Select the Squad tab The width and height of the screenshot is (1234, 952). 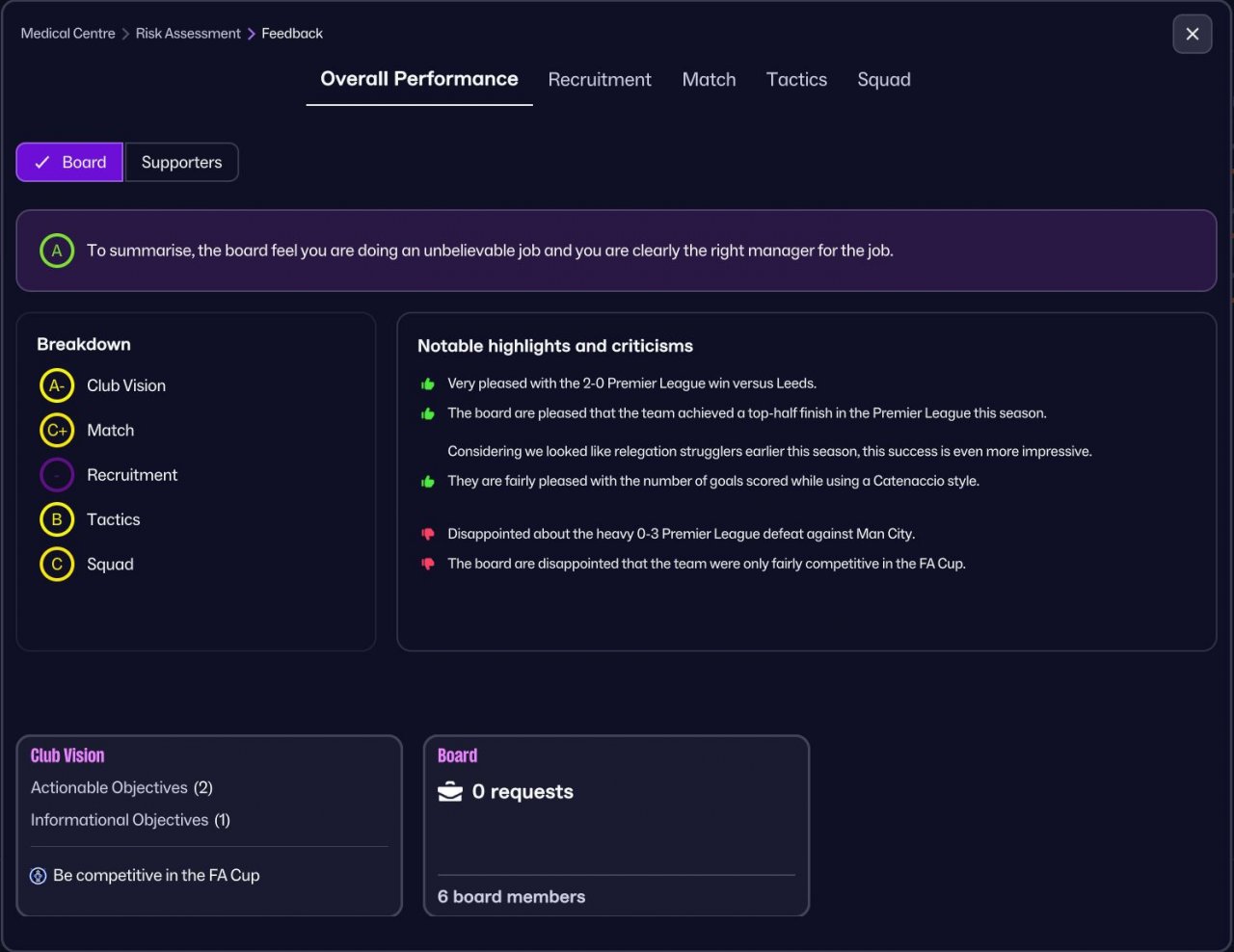[x=884, y=80]
